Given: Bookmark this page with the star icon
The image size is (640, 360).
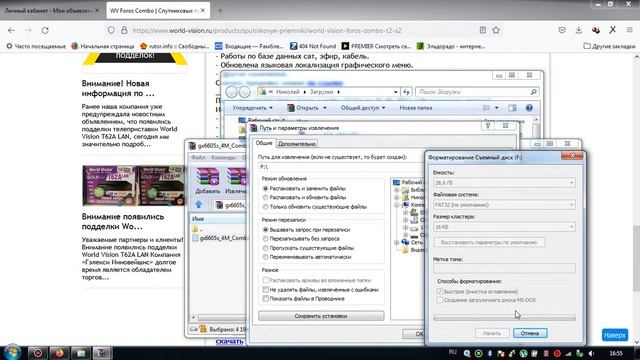Looking at the screenshot, I should pyautogui.click(x=496, y=30).
